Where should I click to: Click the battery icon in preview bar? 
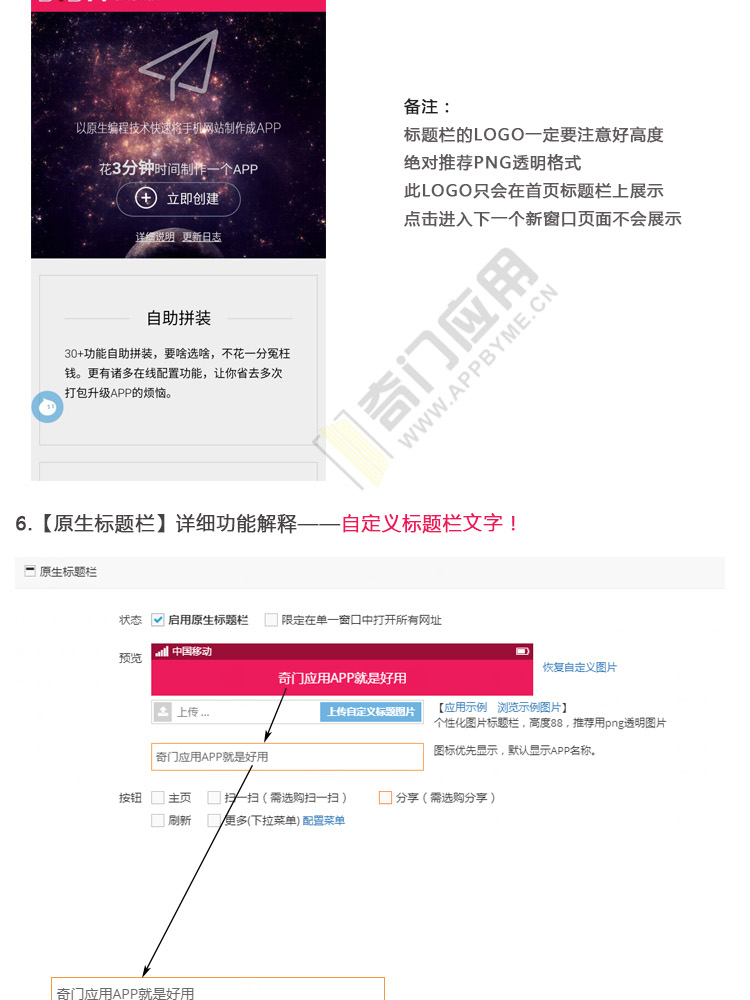(522, 651)
